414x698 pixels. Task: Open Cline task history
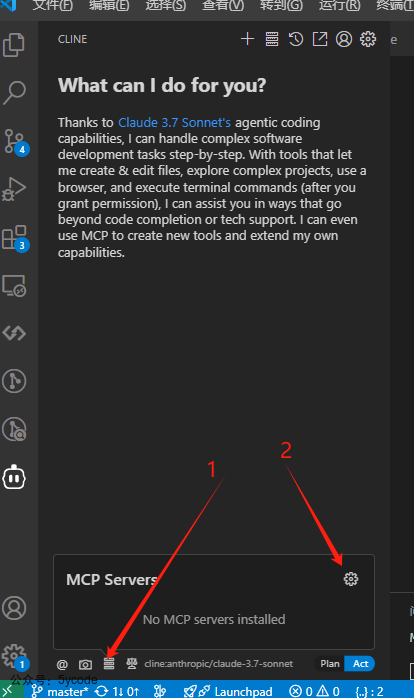point(296,39)
